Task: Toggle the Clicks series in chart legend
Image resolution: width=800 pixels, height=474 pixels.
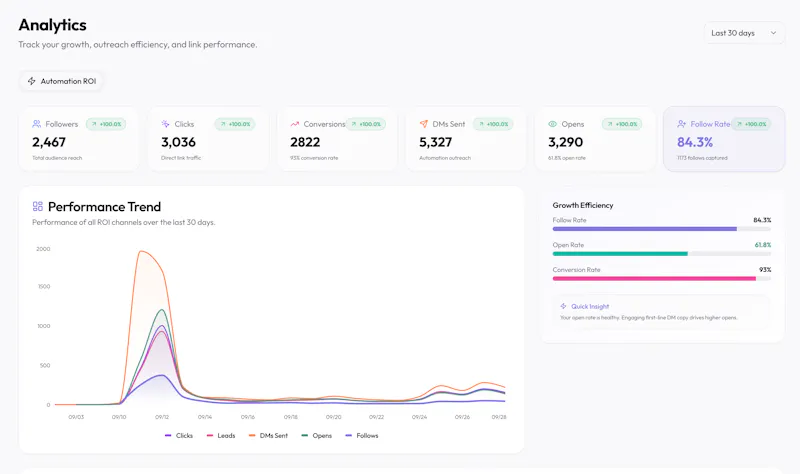Action: point(179,436)
